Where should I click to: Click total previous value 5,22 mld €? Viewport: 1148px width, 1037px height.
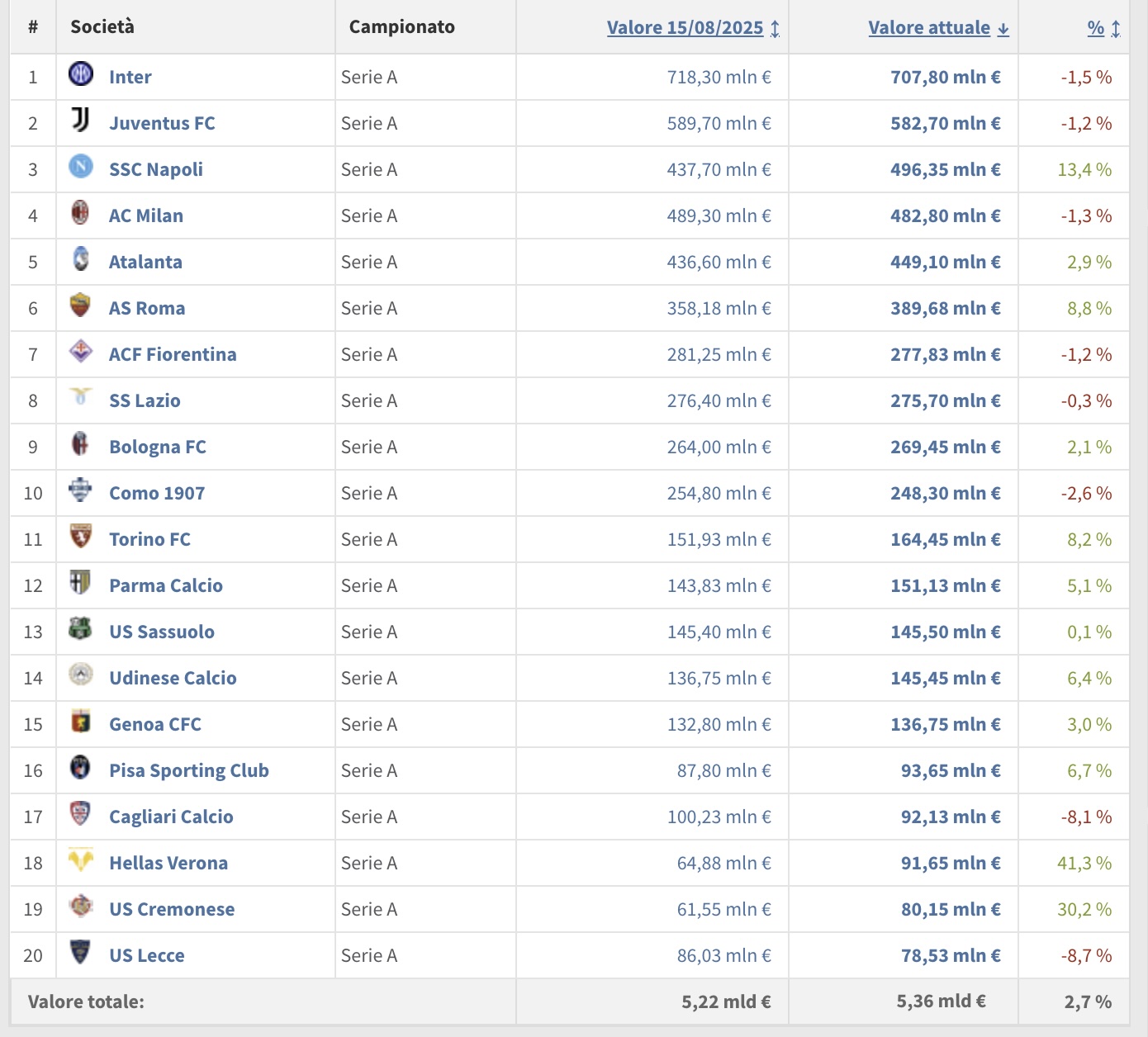tap(727, 1001)
